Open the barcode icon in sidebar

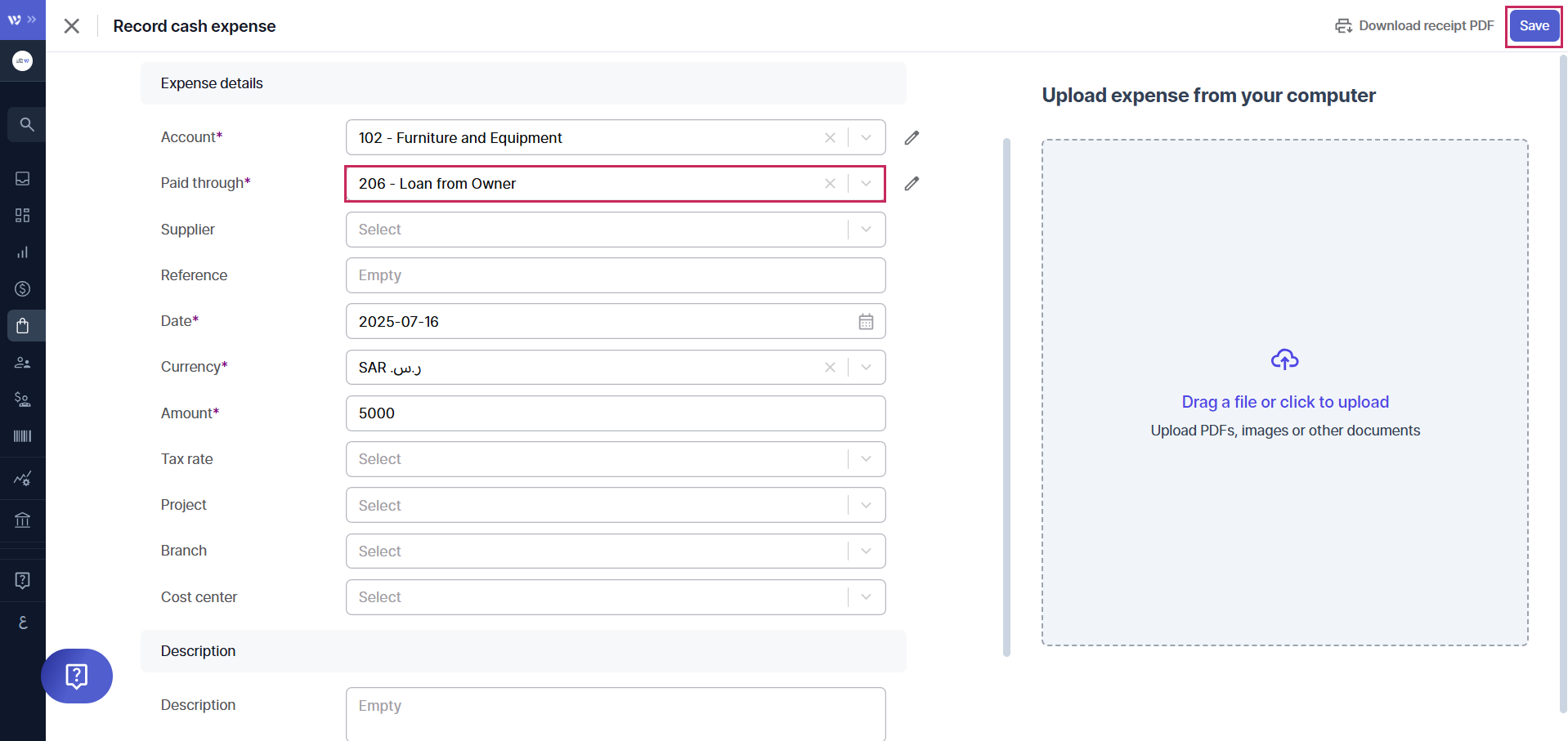(x=23, y=436)
